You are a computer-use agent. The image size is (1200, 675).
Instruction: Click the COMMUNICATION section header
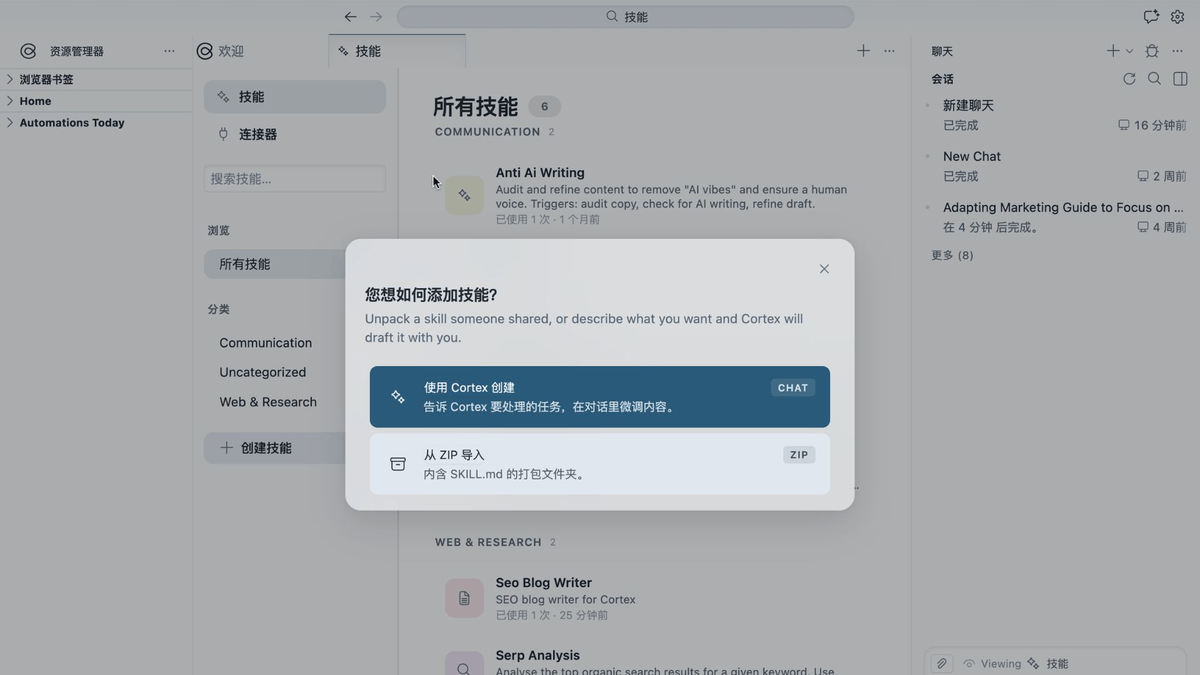(x=487, y=132)
